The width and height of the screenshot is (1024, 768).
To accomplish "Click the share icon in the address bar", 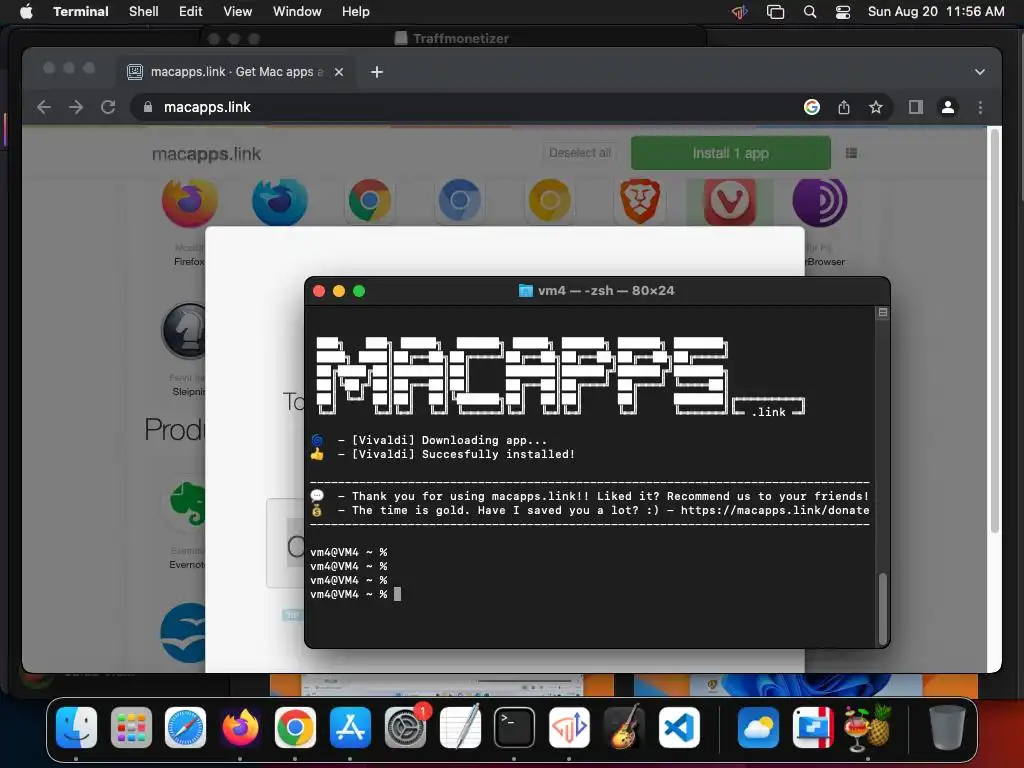I will pos(844,107).
